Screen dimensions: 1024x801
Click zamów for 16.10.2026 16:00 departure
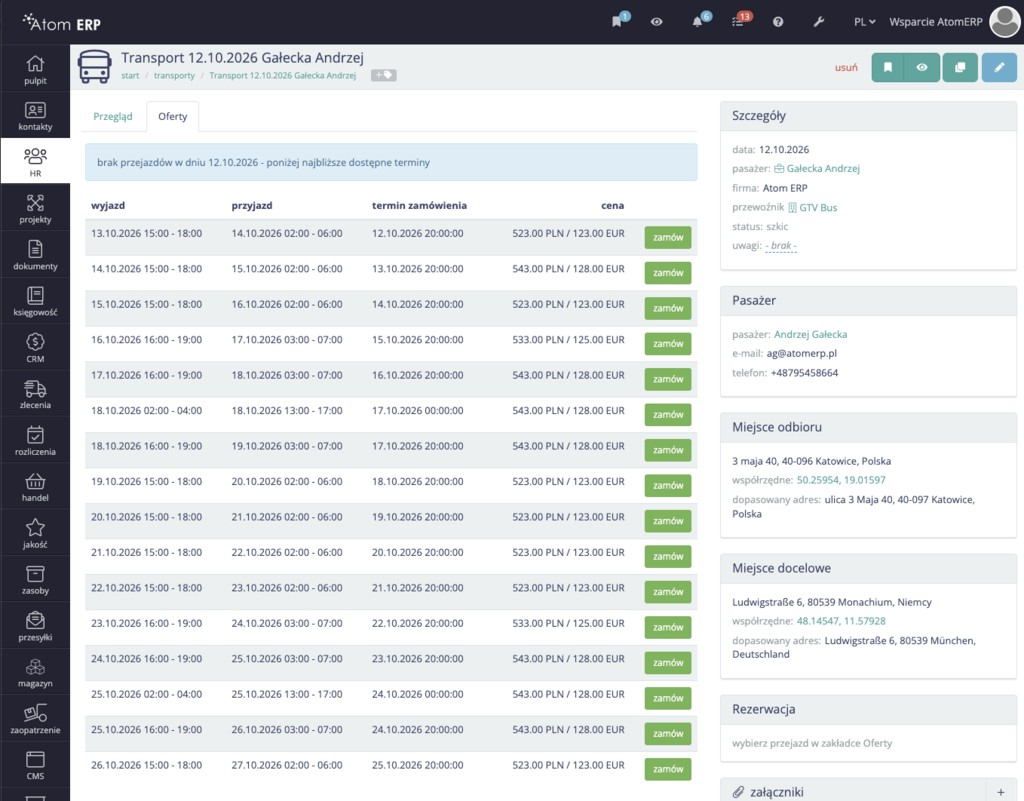point(667,344)
